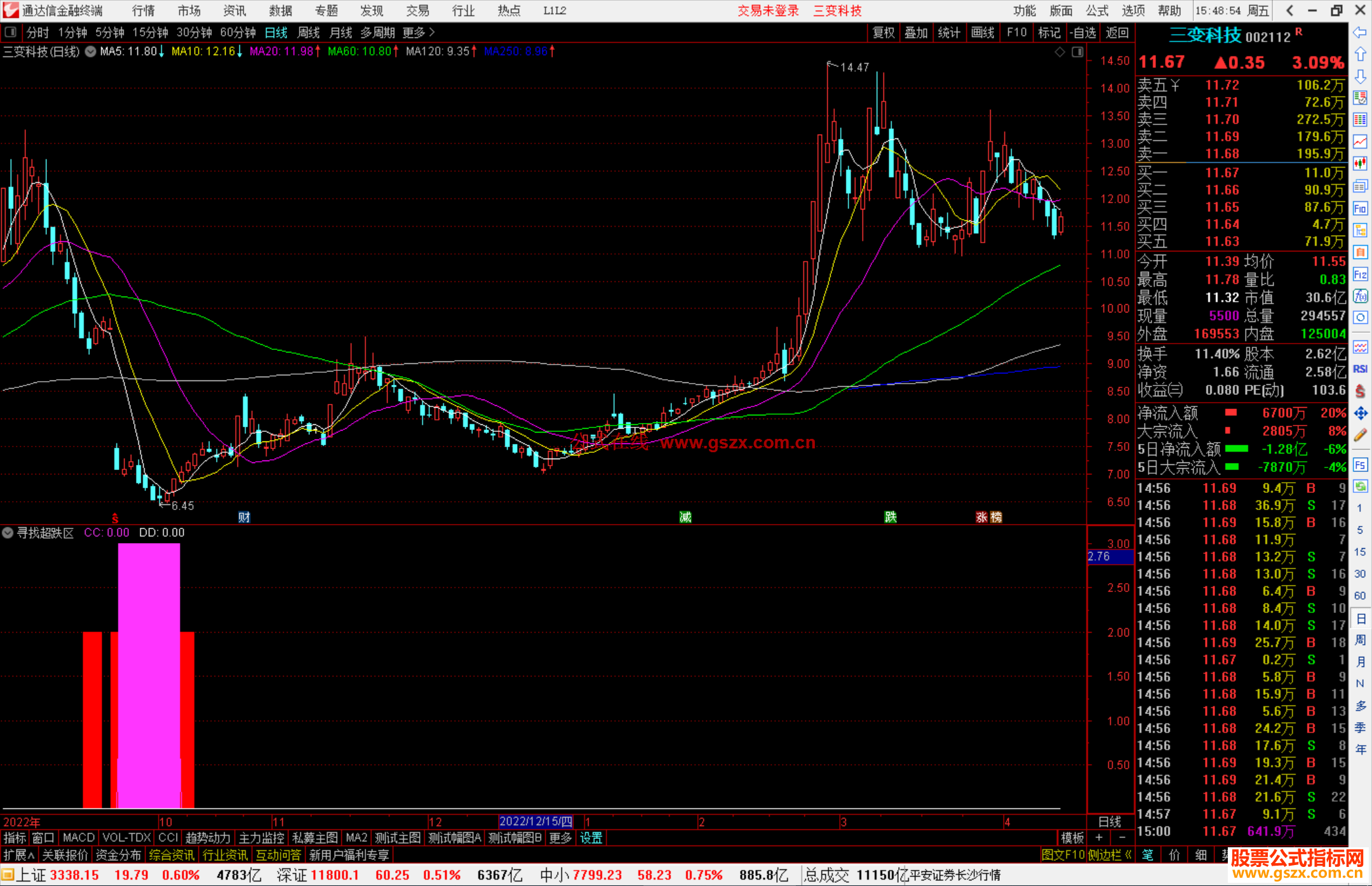Switch to the 周线 period tab
This screenshot has height=886, width=1372.
pyautogui.click(x=309, y=32)
